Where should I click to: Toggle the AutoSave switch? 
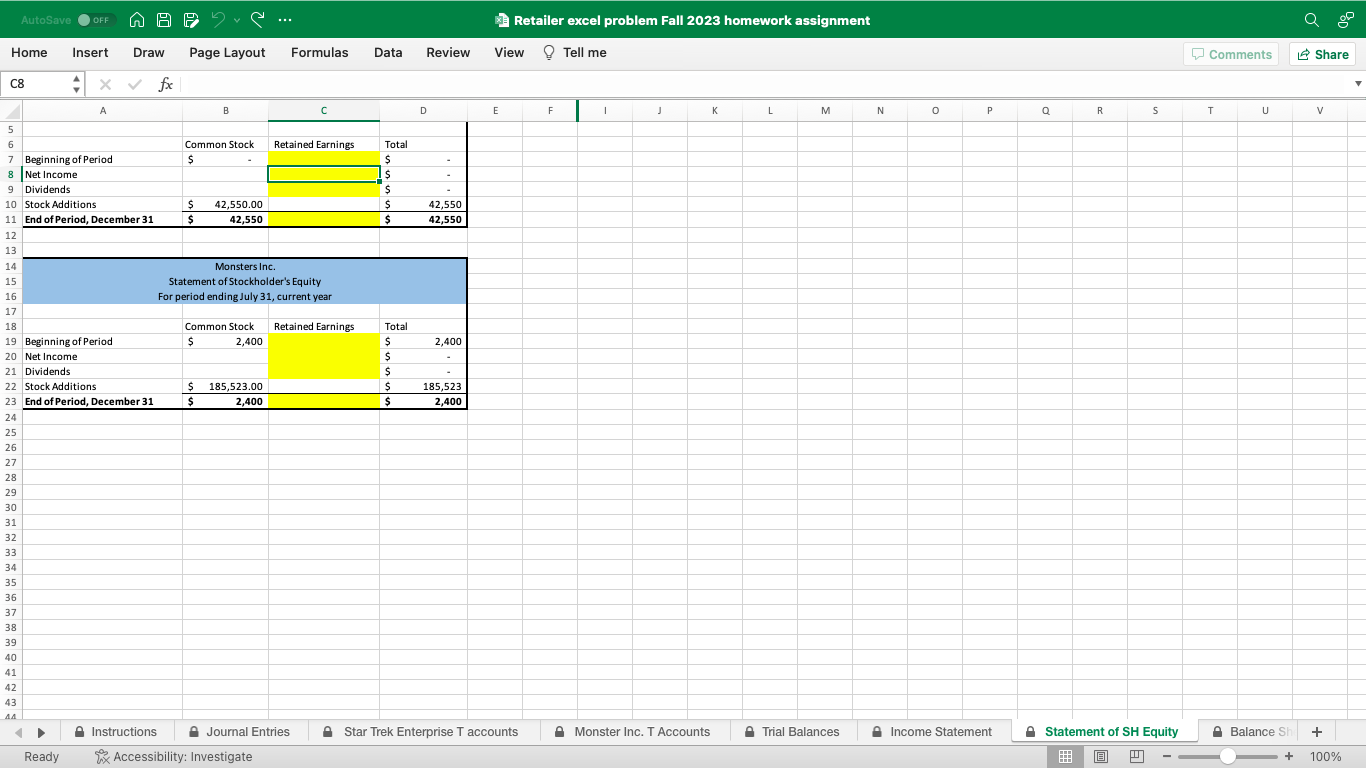96,20
